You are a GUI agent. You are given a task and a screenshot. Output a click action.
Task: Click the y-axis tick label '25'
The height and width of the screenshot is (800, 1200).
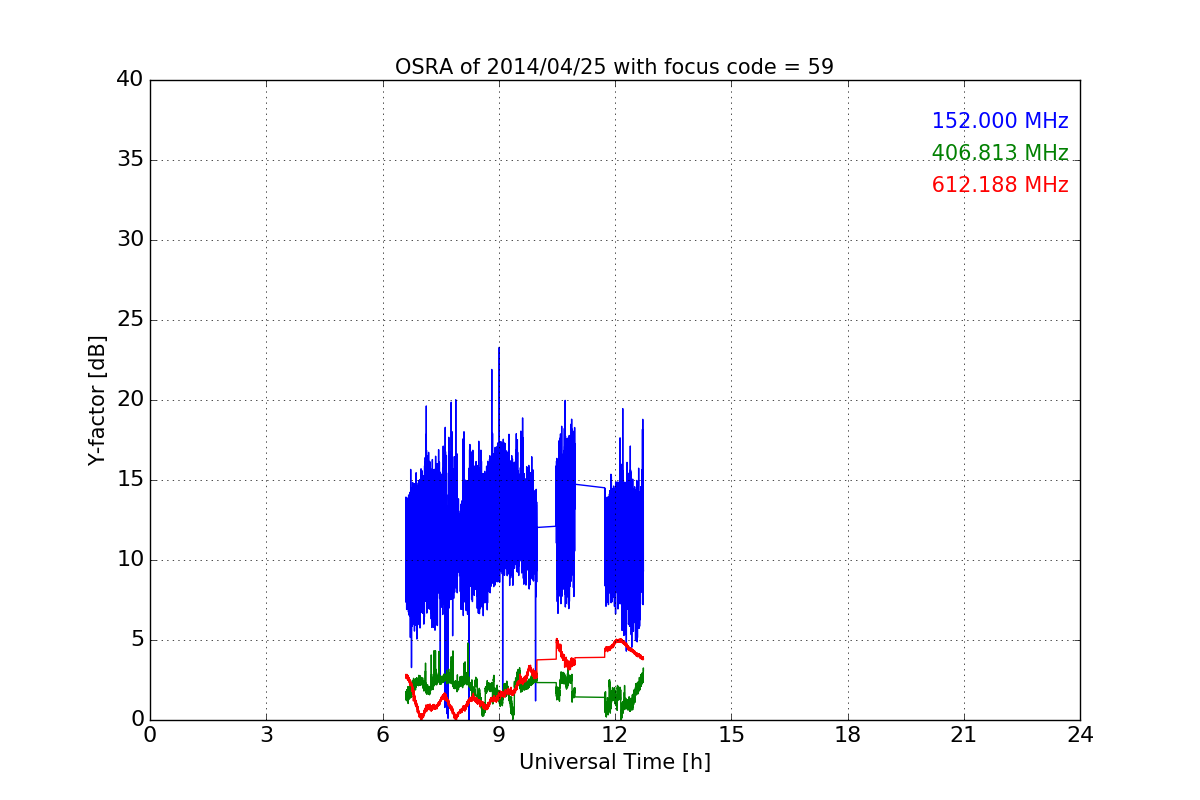(130, 320)
